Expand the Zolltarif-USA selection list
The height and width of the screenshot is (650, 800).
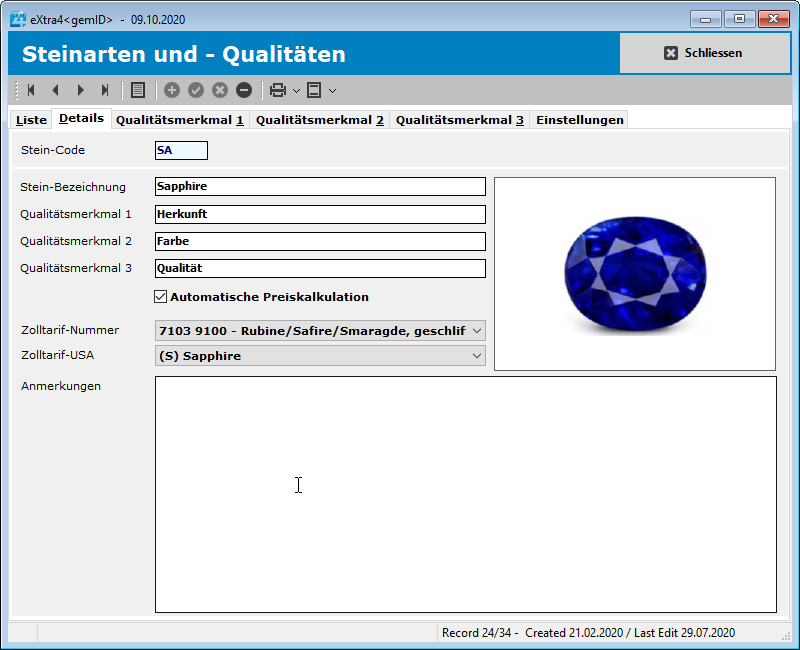click(x=475, y=357)
